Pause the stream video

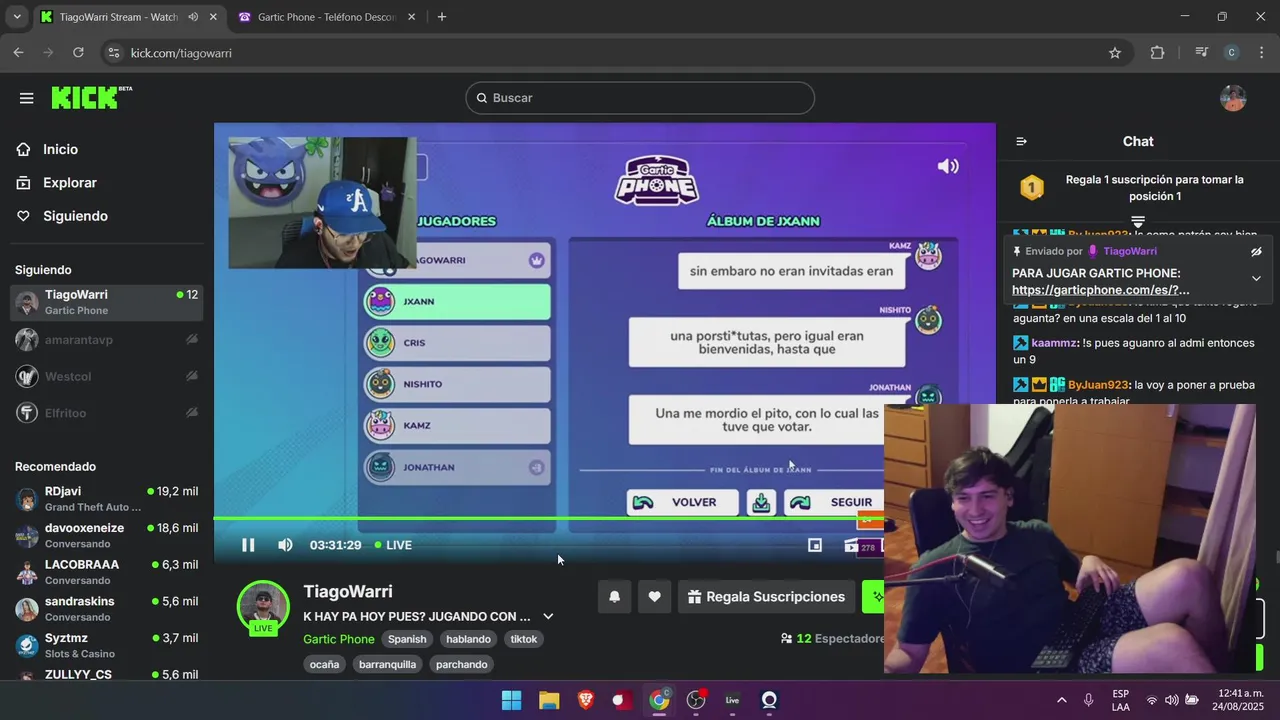(x=248, y=545)
